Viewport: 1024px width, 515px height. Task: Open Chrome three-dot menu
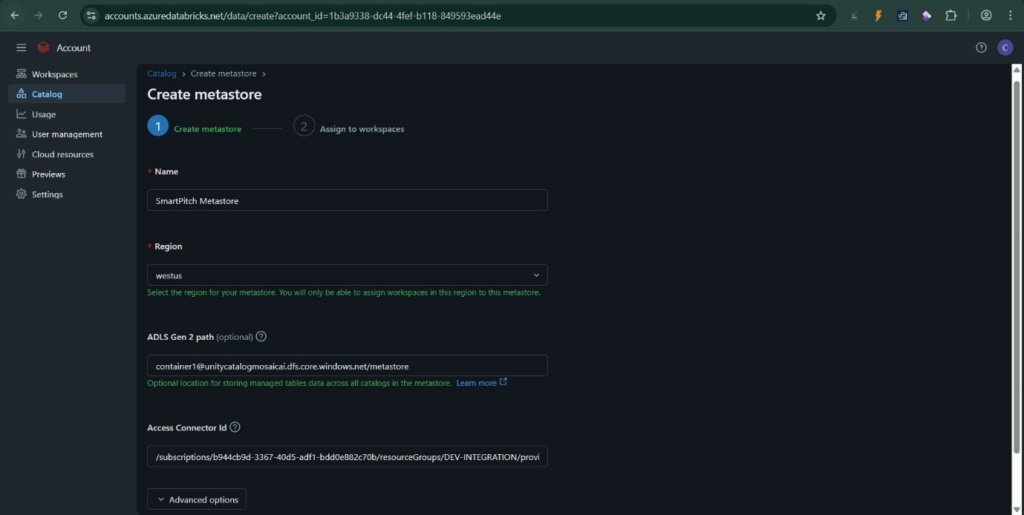(x=1010, y=16)
